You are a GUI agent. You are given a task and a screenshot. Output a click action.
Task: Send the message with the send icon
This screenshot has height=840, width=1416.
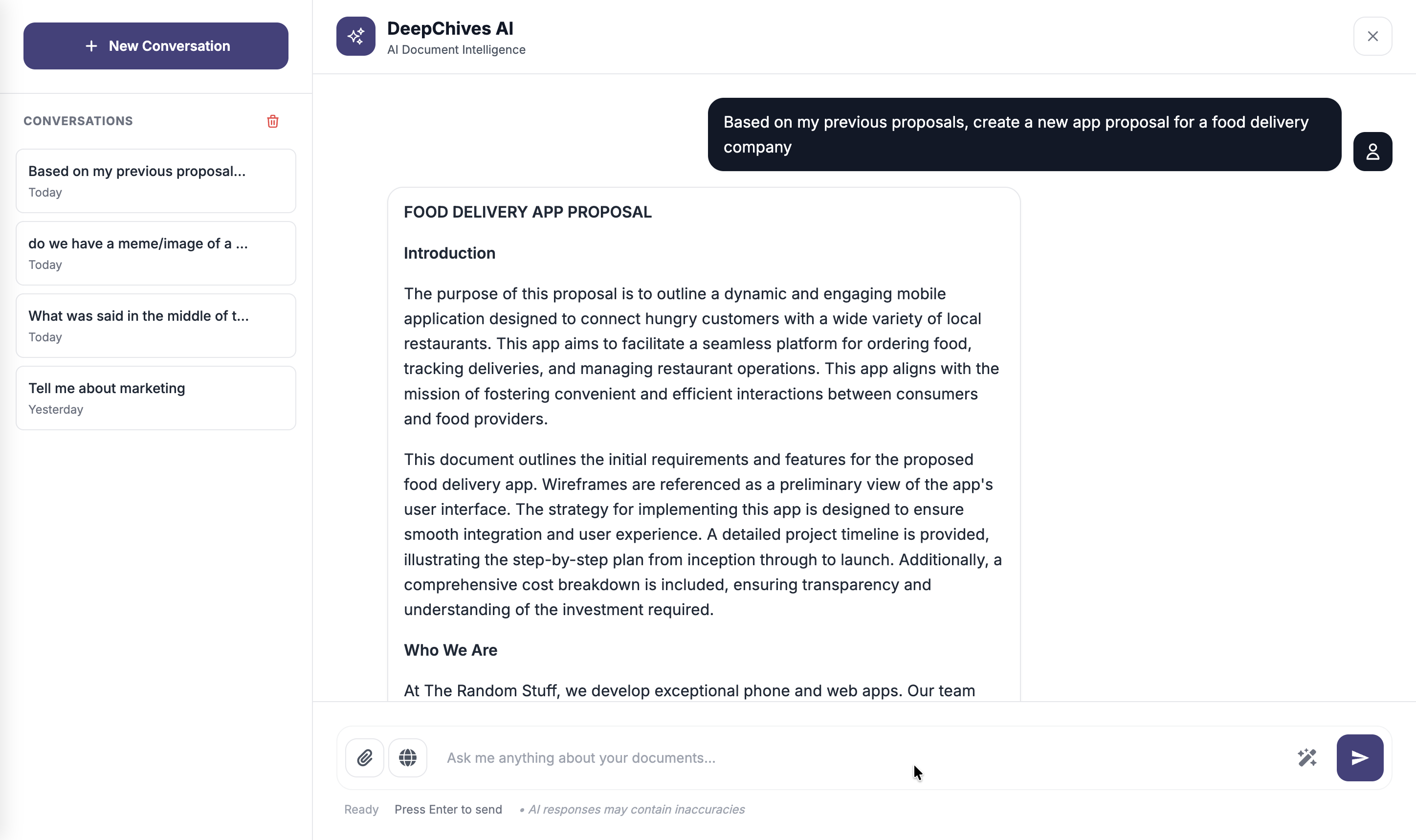coord(1359,757)
